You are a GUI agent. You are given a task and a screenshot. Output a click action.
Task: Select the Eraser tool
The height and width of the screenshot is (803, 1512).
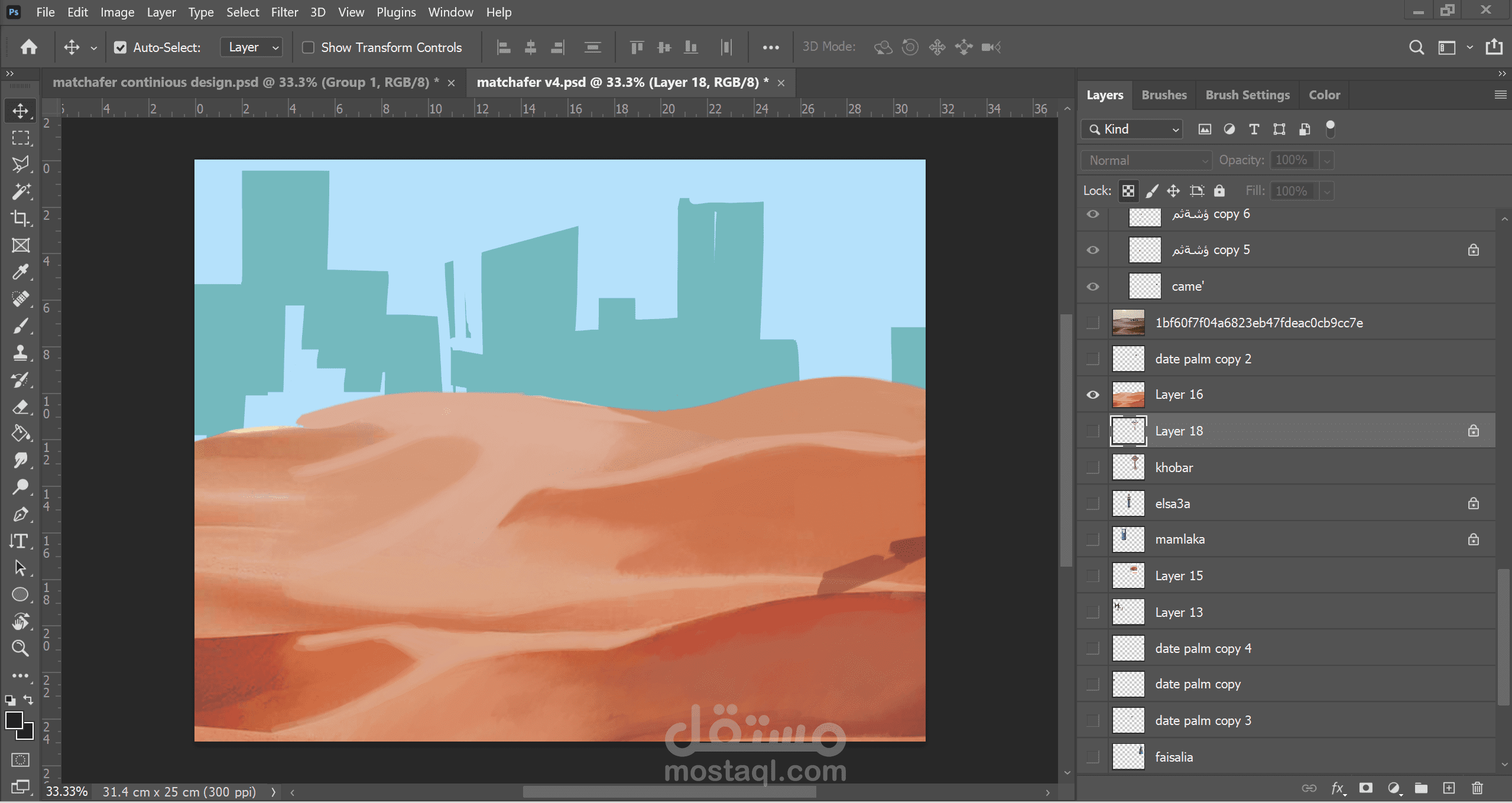20,407
